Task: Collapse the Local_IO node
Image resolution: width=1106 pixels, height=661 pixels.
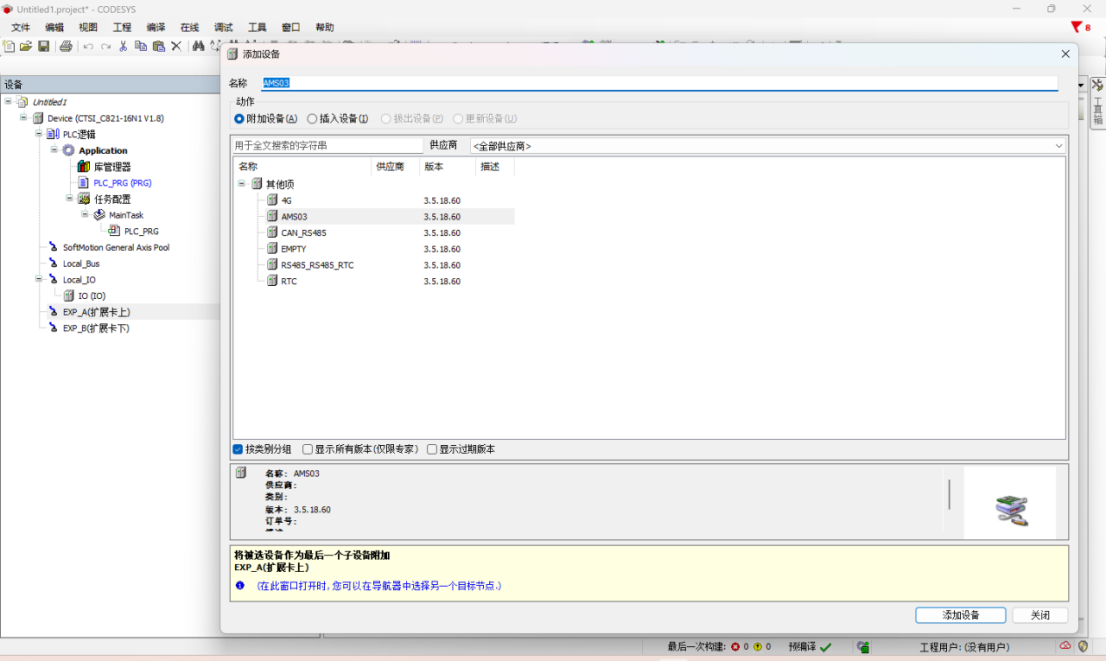Action: click(x=39, y=279)
